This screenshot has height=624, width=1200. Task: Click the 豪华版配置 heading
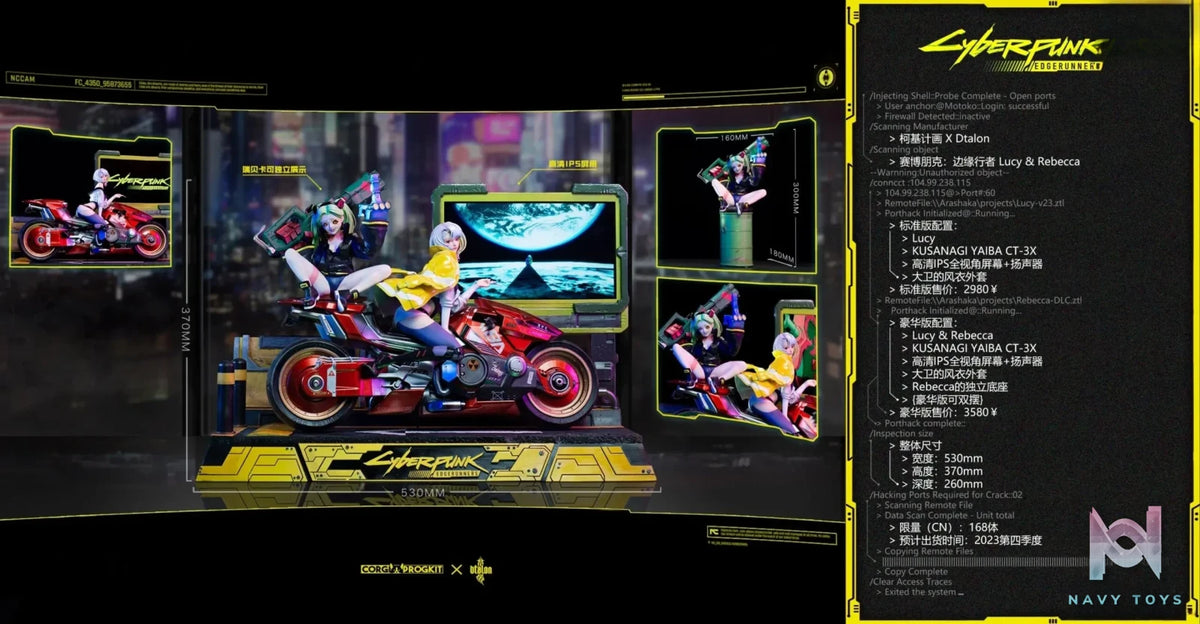click(922, 323)
